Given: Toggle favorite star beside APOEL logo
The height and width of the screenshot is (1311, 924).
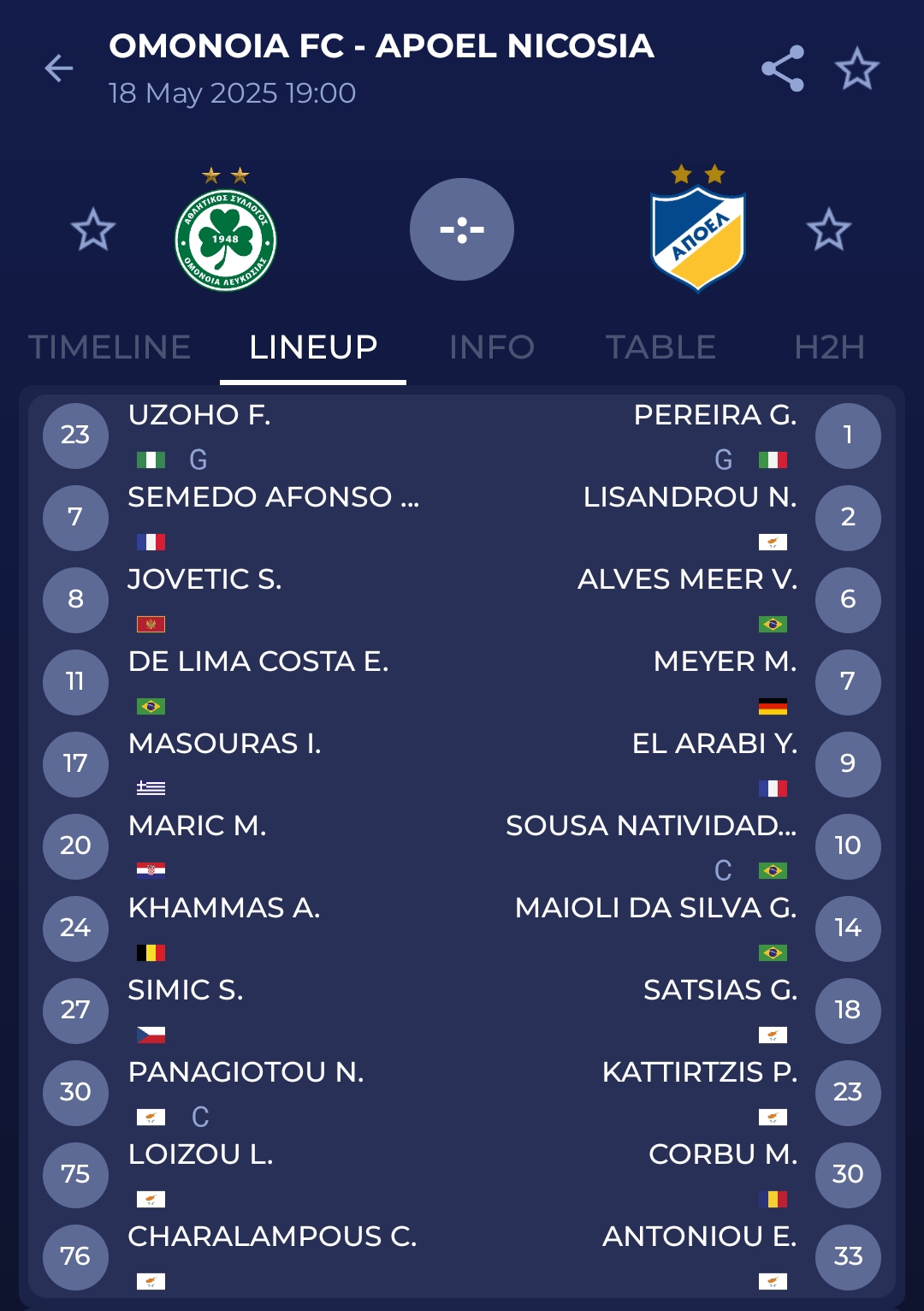Looking at the screenshot, I should [828, 229].
